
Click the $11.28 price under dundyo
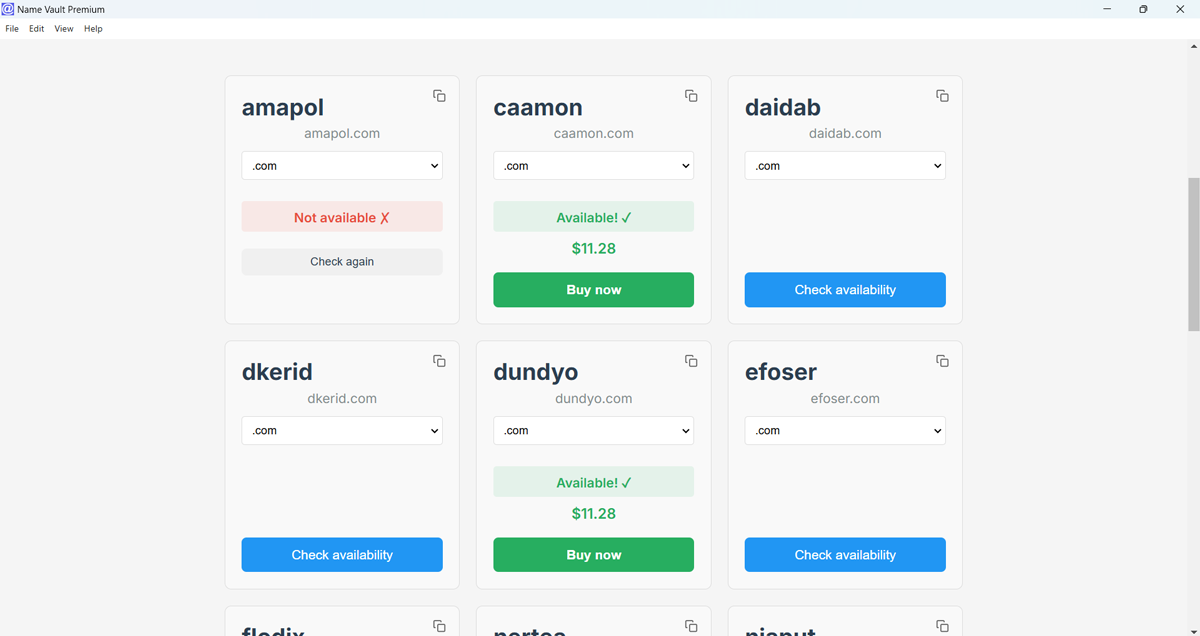594,513
